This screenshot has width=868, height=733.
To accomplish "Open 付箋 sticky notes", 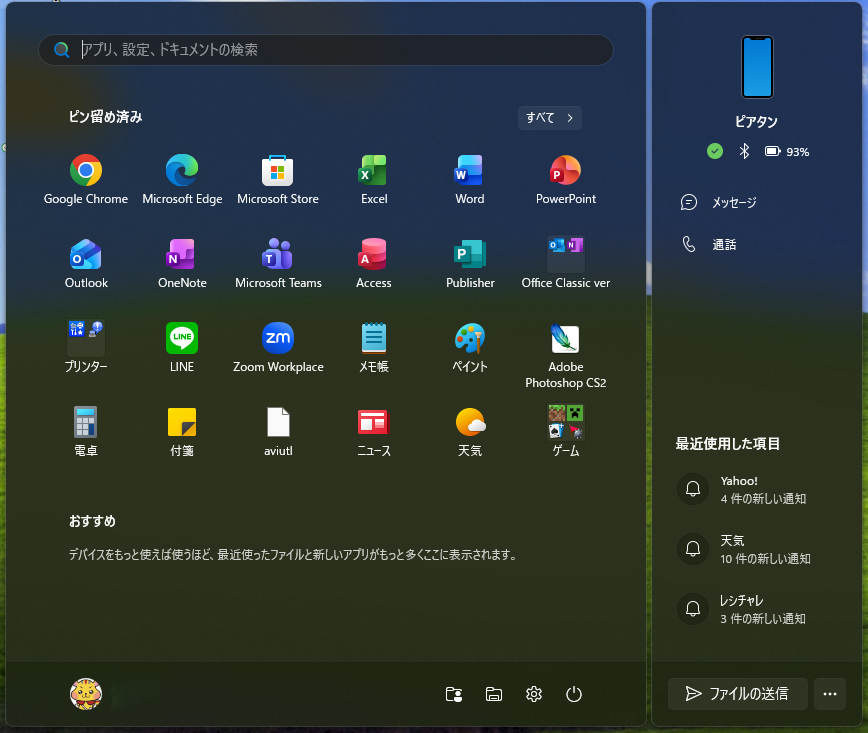I will (x=182, y=432).
